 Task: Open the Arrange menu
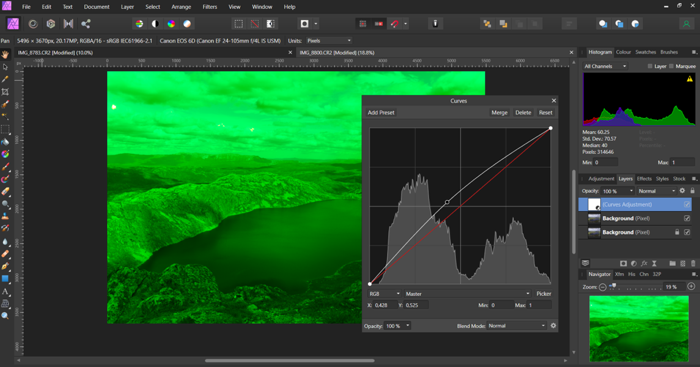(x=181, y=7)
